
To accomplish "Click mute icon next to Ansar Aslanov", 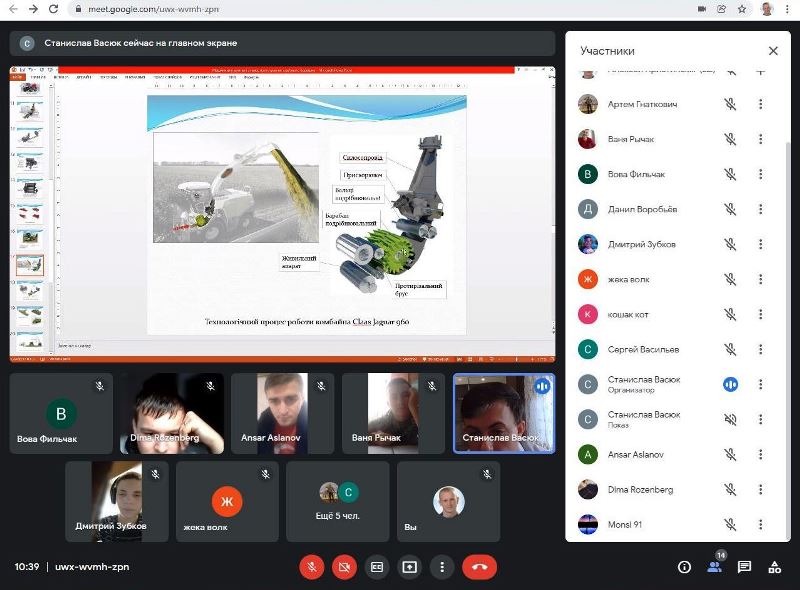I will [730, 454].
